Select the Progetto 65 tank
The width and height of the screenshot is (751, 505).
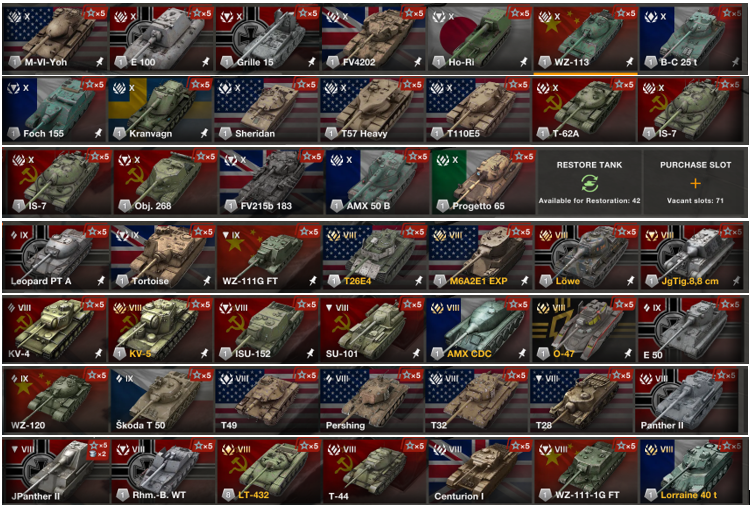[x=483, y=182]
